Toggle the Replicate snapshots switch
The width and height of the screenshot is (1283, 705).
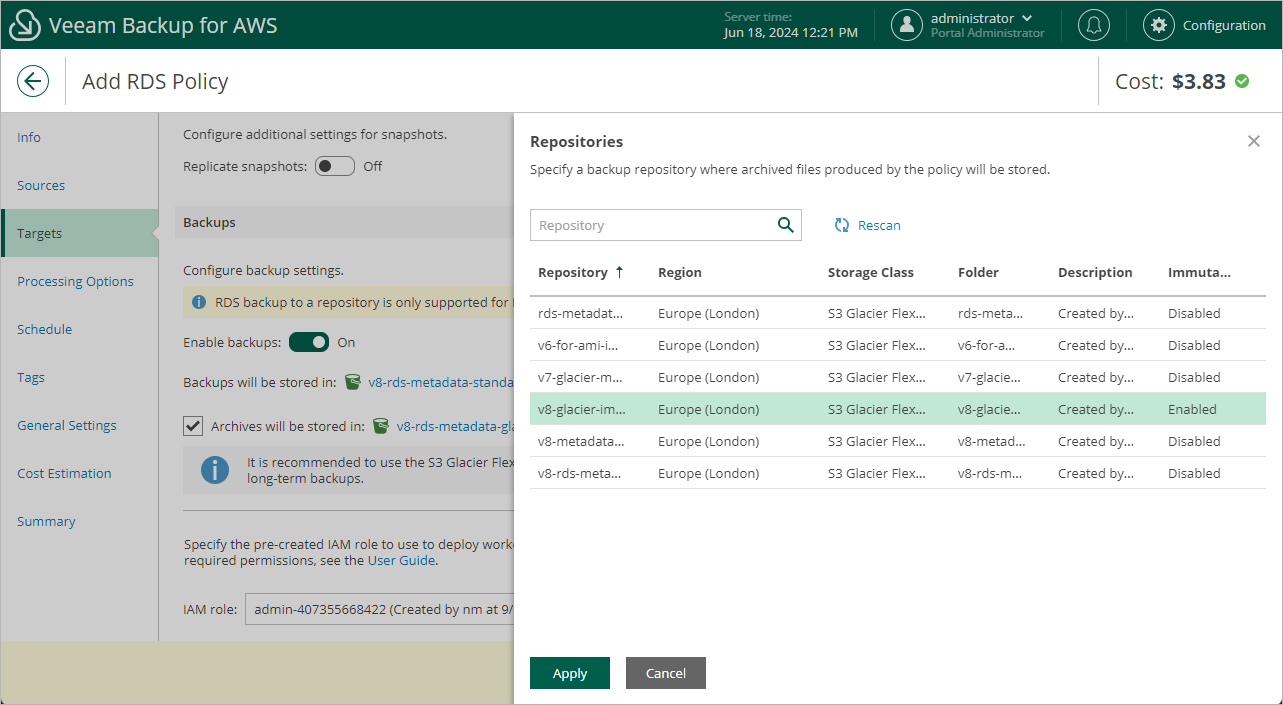tap(335, 166)
